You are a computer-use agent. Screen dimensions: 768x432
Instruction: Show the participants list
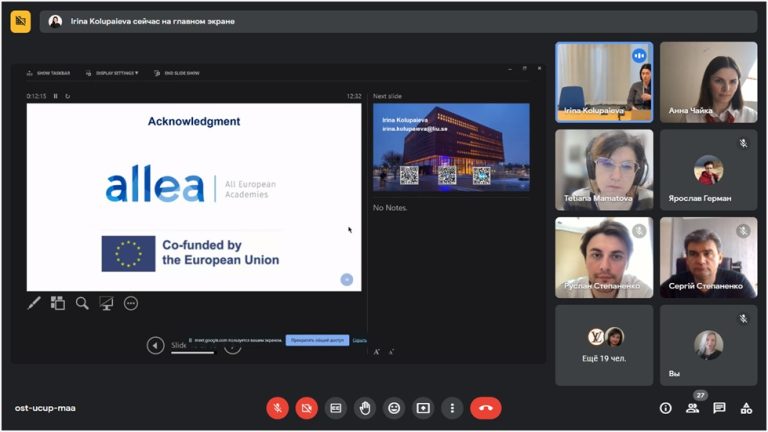point(692,408)
